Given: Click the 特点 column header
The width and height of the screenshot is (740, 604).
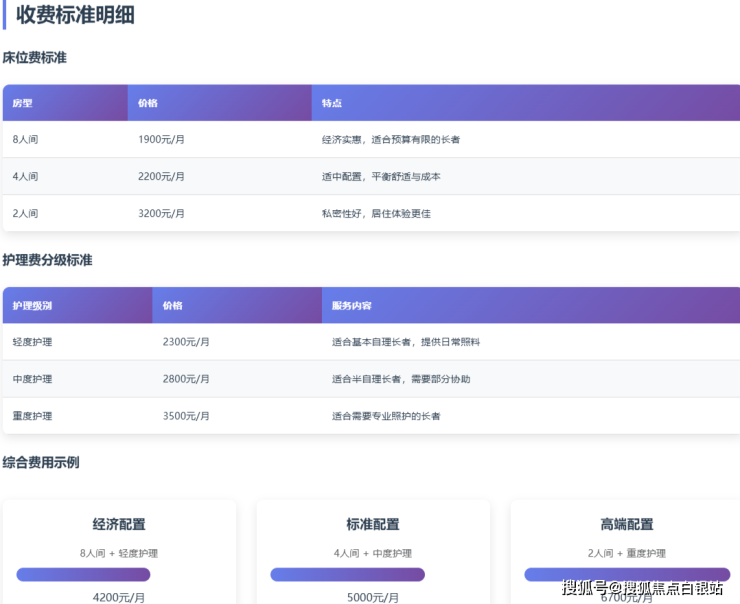Looking at the screenshot, I should point(332,103).
